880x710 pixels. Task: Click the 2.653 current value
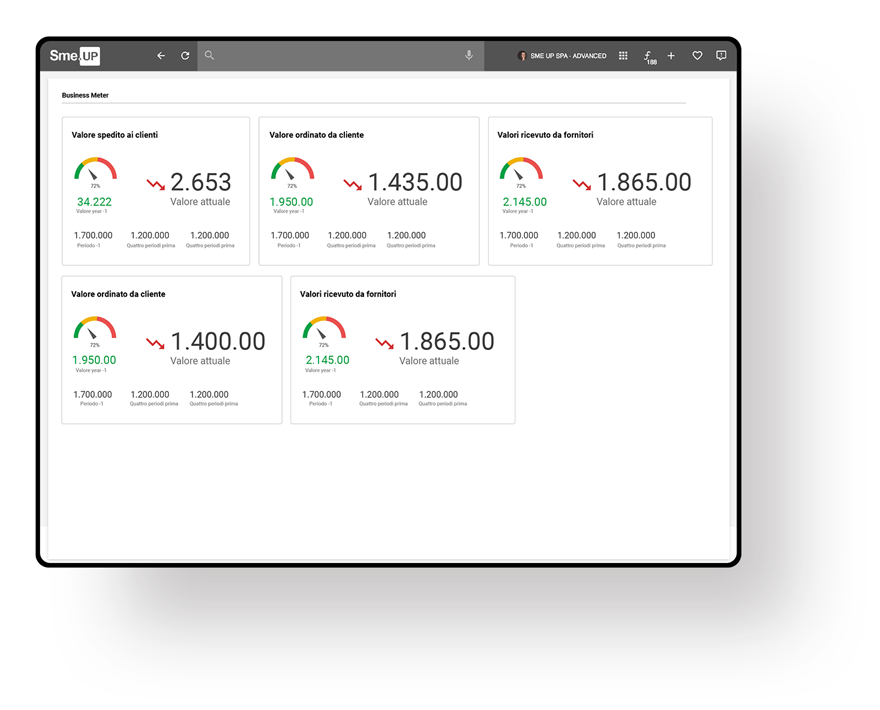pyautogui.click(x=200, y=182)
